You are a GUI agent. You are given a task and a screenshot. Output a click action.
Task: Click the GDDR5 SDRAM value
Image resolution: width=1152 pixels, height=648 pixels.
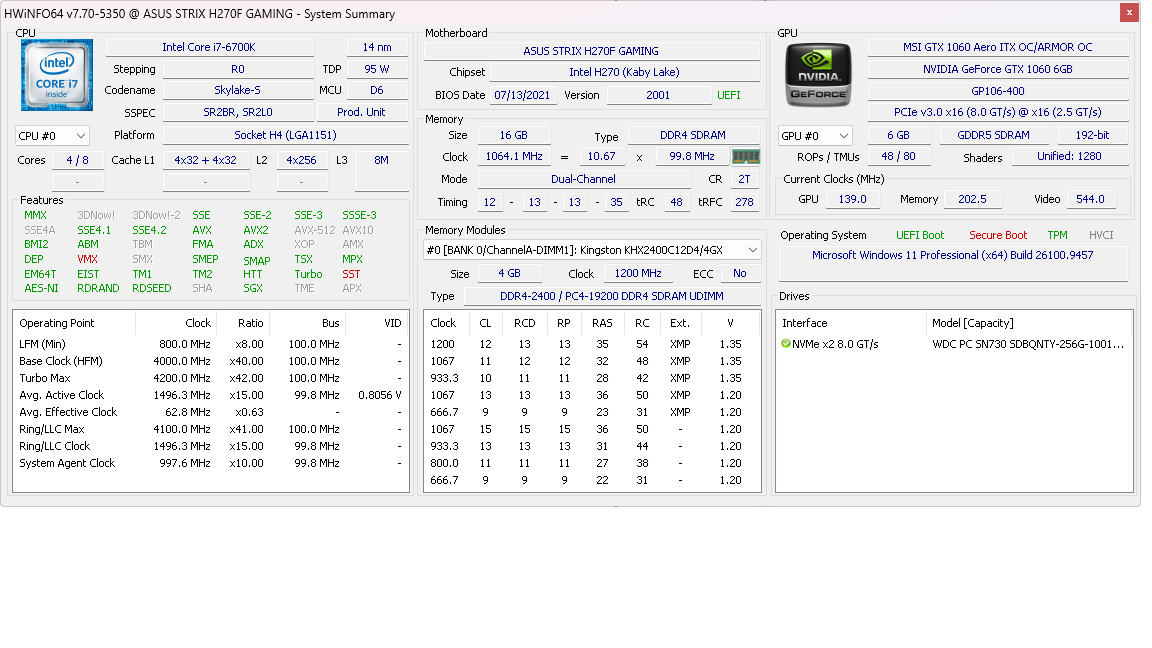click(993, 135)
